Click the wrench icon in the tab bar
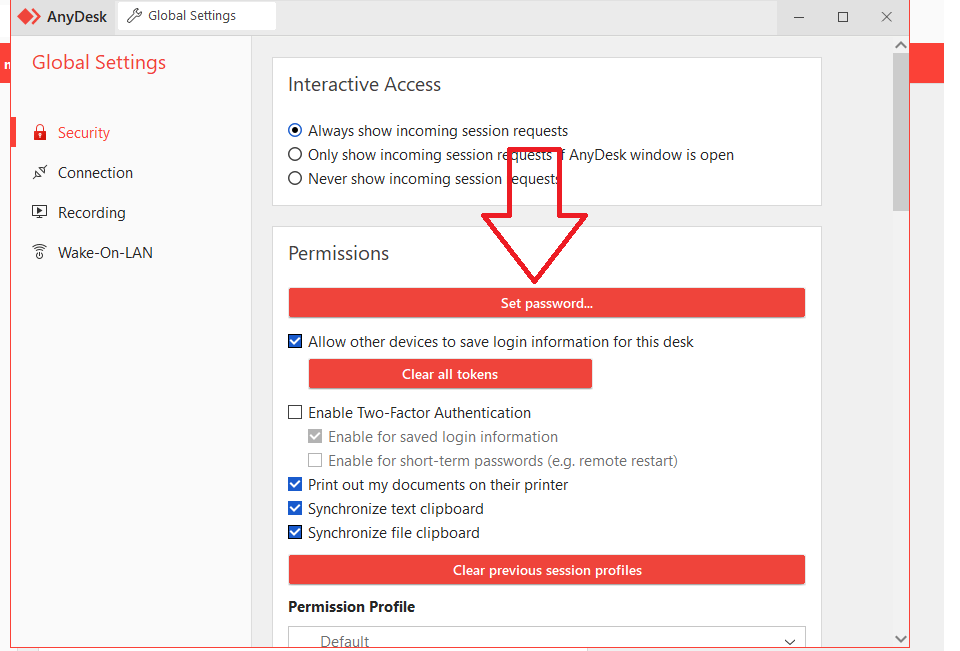960x651 pixels. (133, 15)
